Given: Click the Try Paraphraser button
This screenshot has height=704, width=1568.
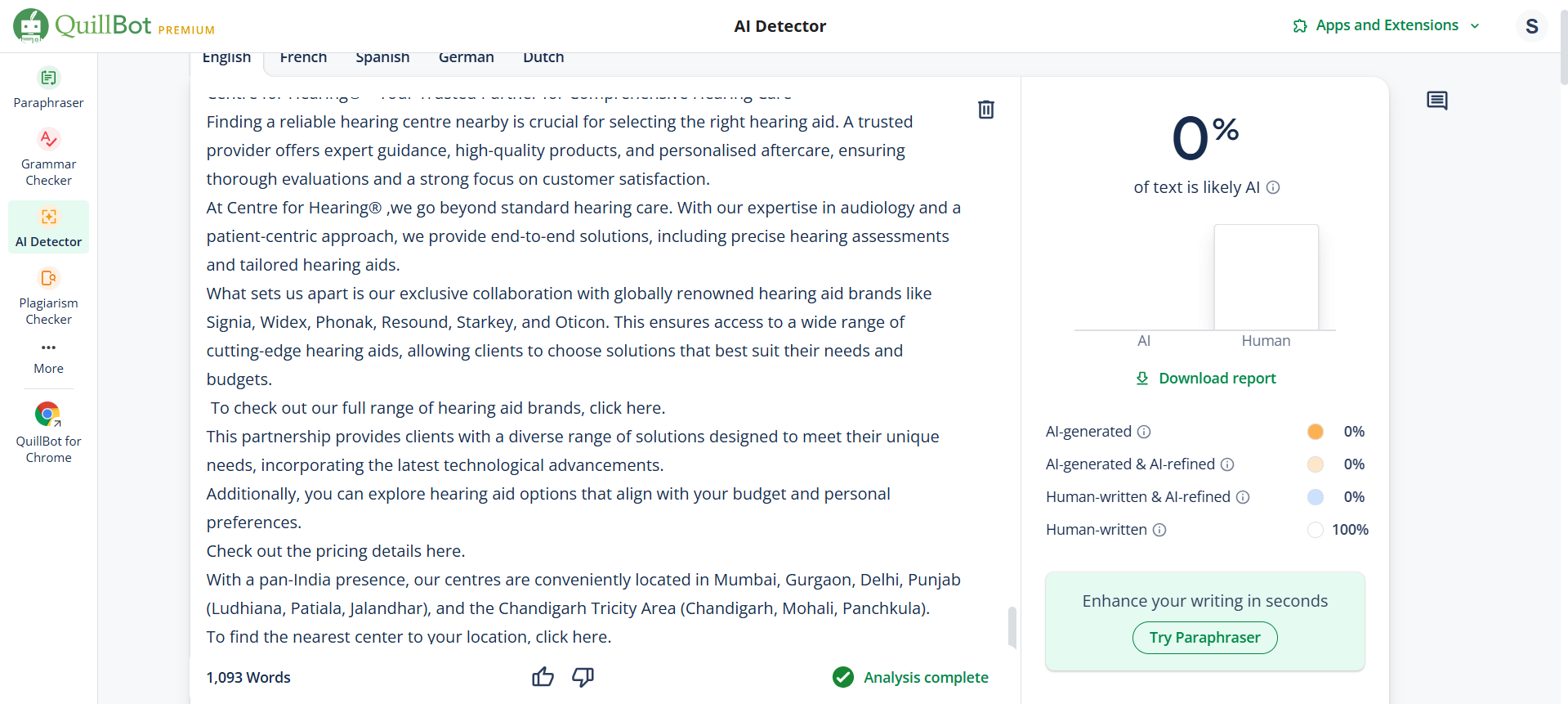Looking at the screenshot, I should (x=1204, y=638).
